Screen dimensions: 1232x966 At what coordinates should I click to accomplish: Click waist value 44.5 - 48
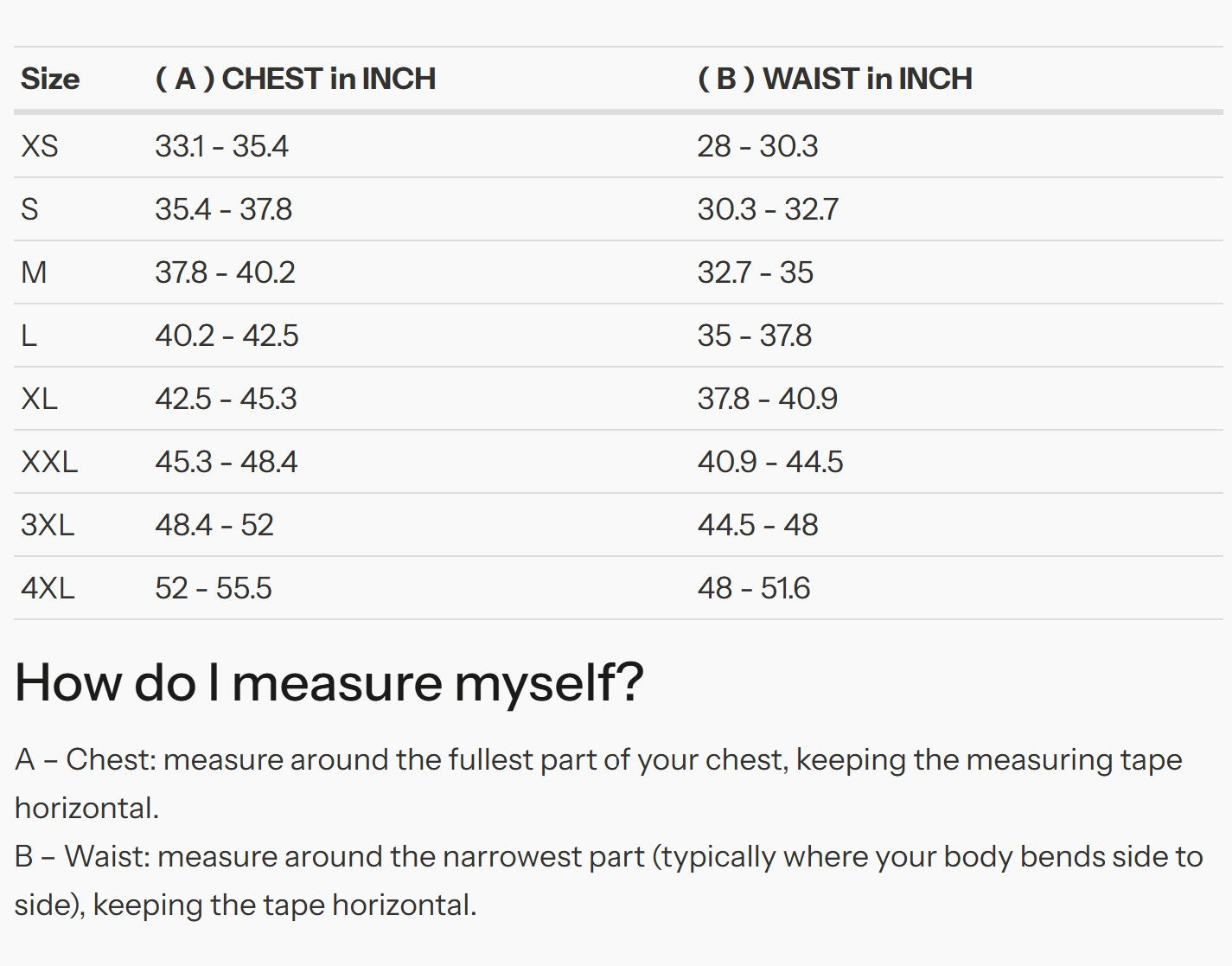point(757,525)
